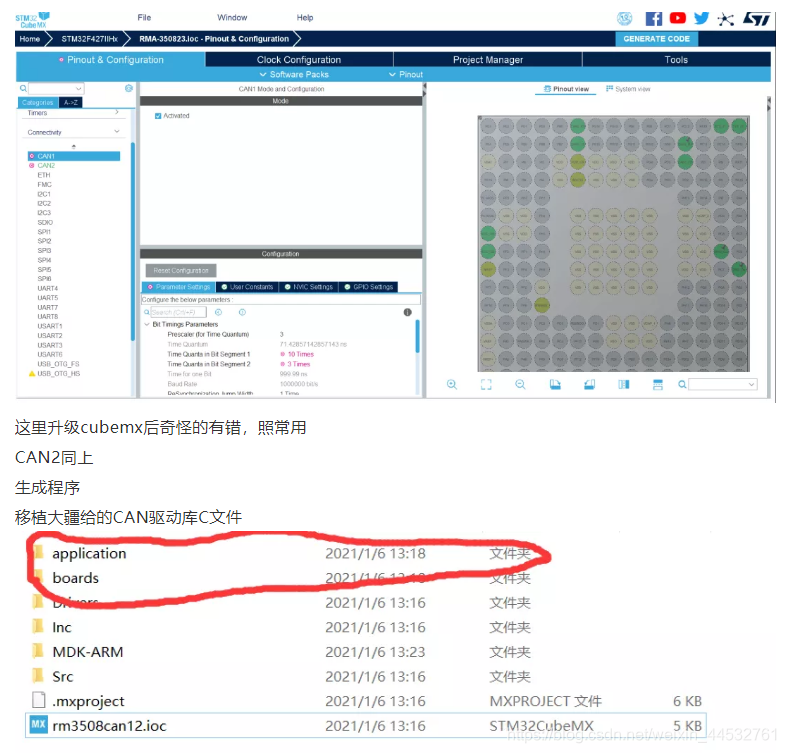Image resolution: width=786 pixels, height=753 pixels.
Task: Open the peripheral search dropdown
Action: tap(78, 89)
